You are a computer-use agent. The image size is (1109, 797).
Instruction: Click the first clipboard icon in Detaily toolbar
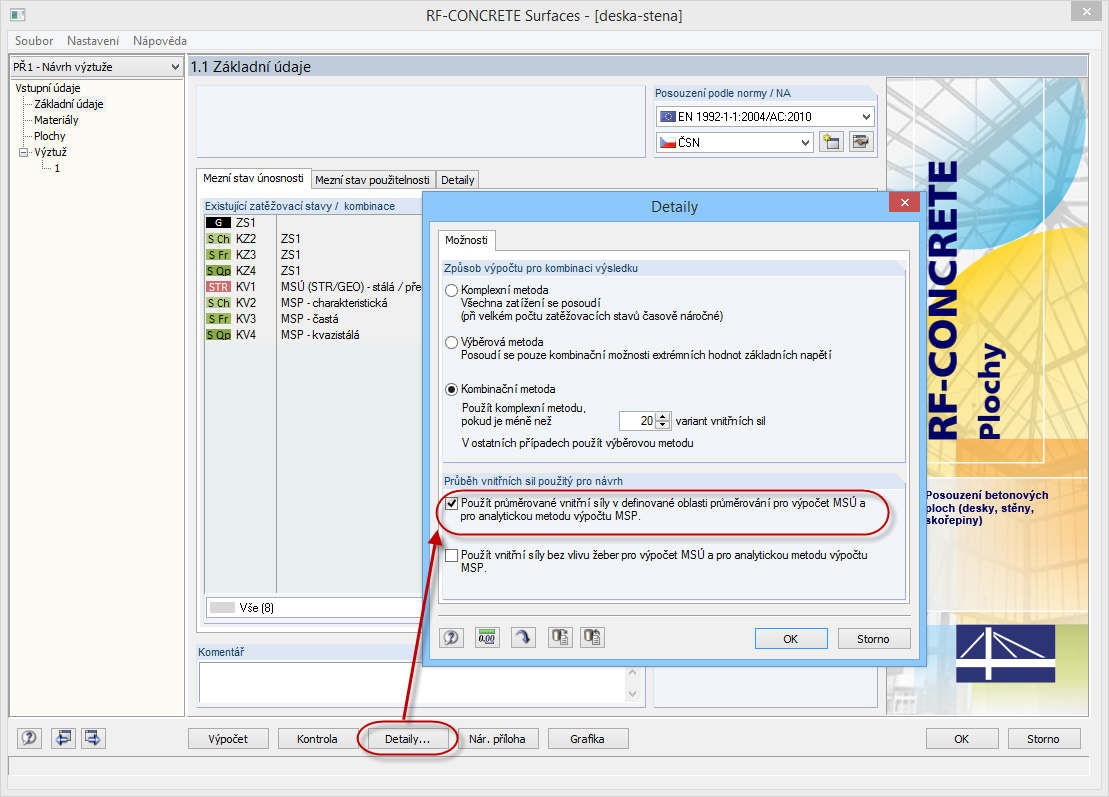coord(560,638)
